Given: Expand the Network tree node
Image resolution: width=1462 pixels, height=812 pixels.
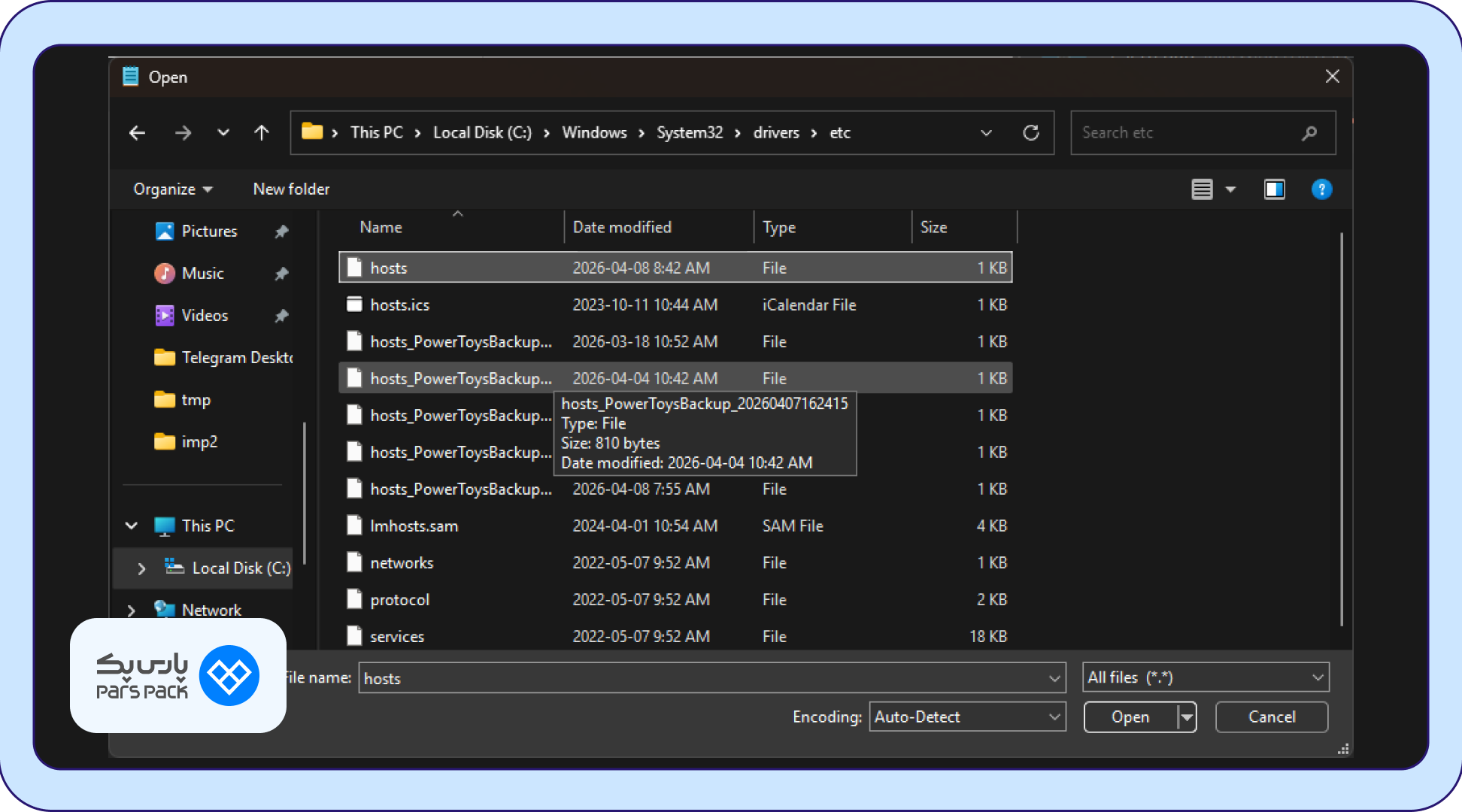Looking at the screenshot, I should 132,611.
